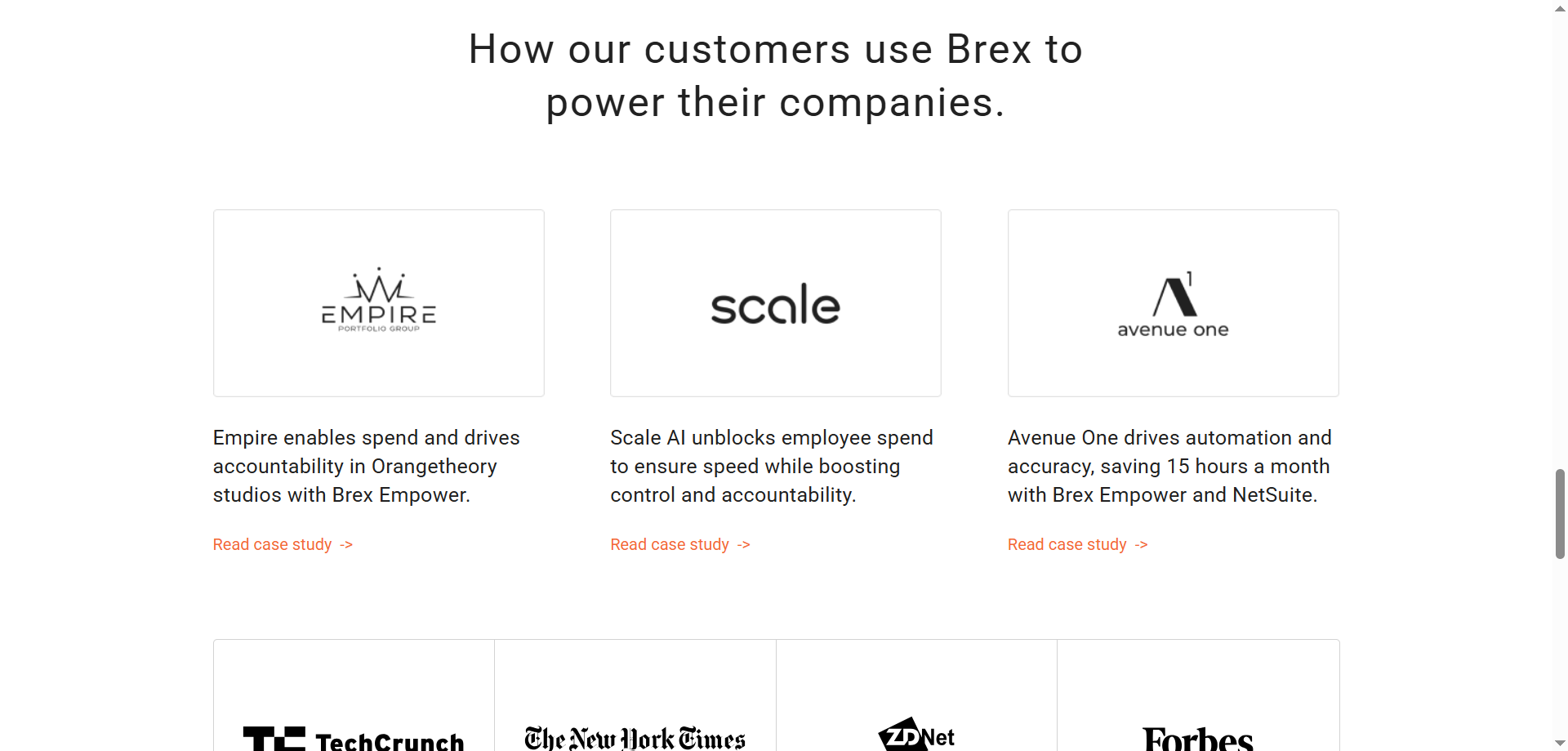Click the arrow after Scale's case study link

743,545
